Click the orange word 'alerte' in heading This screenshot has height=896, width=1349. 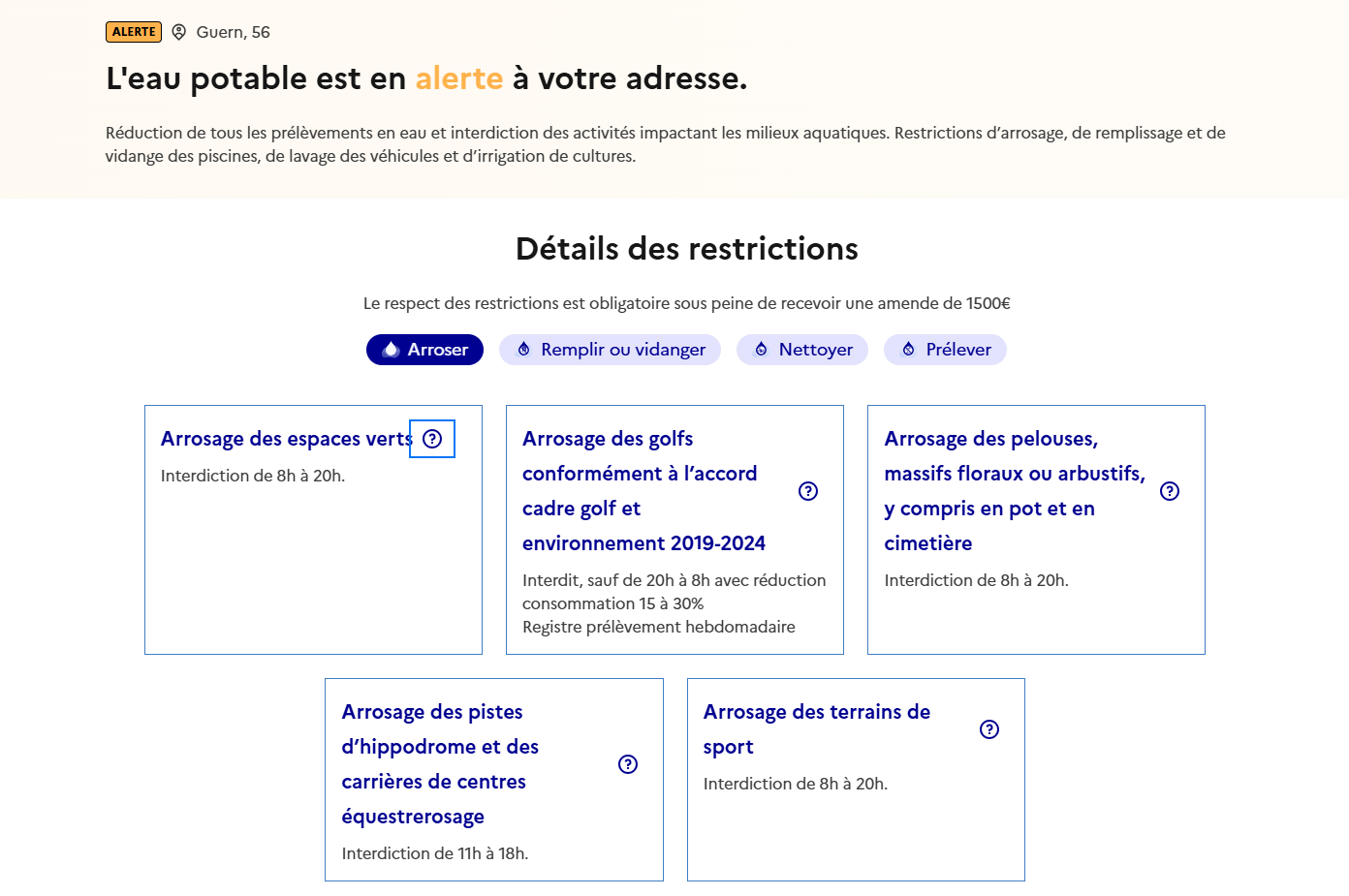[x=459, y=78]
